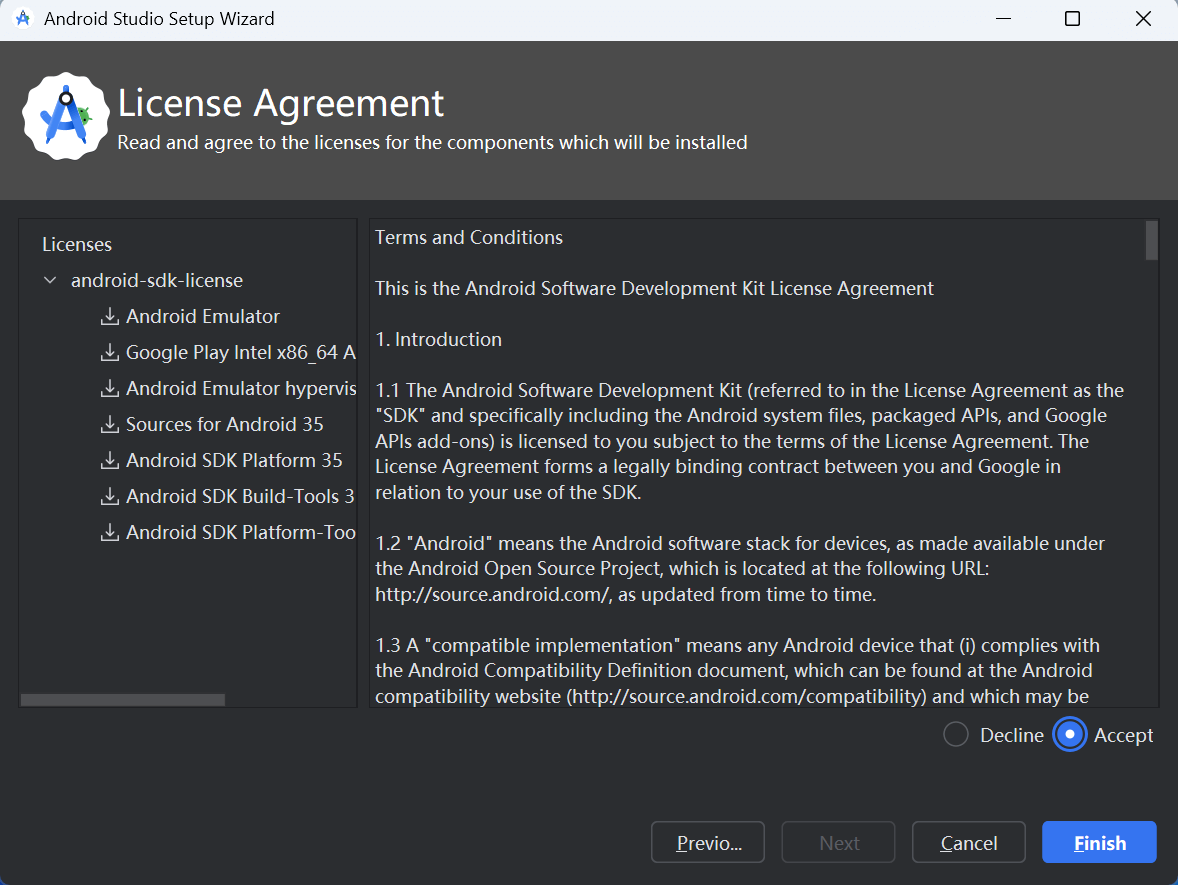This screenshot has width=1178, height=885.
Task: Click download icon beside Android SDK Build-Tools
Action: [x=110, y=497]
